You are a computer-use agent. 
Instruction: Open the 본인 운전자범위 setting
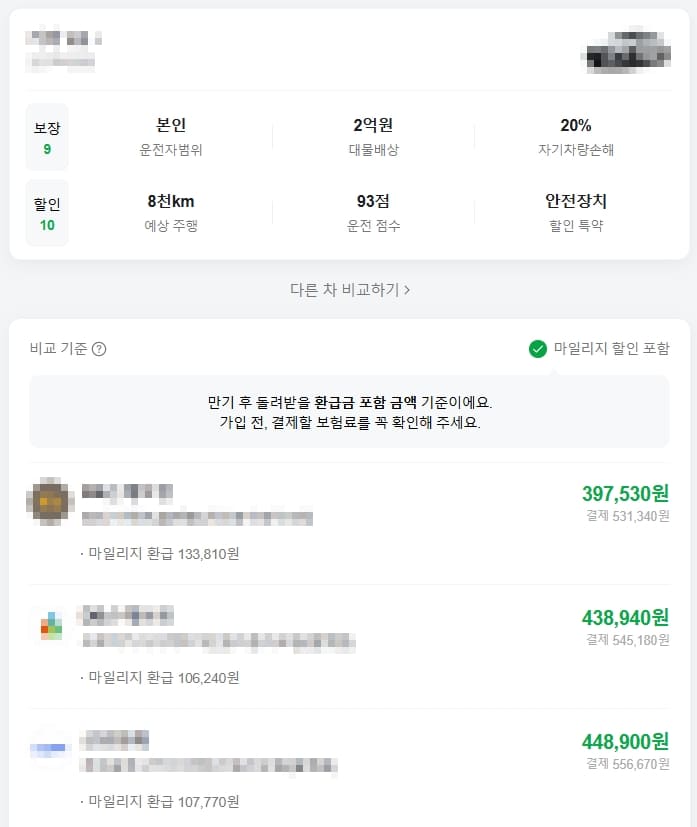[x=172, y=134]
